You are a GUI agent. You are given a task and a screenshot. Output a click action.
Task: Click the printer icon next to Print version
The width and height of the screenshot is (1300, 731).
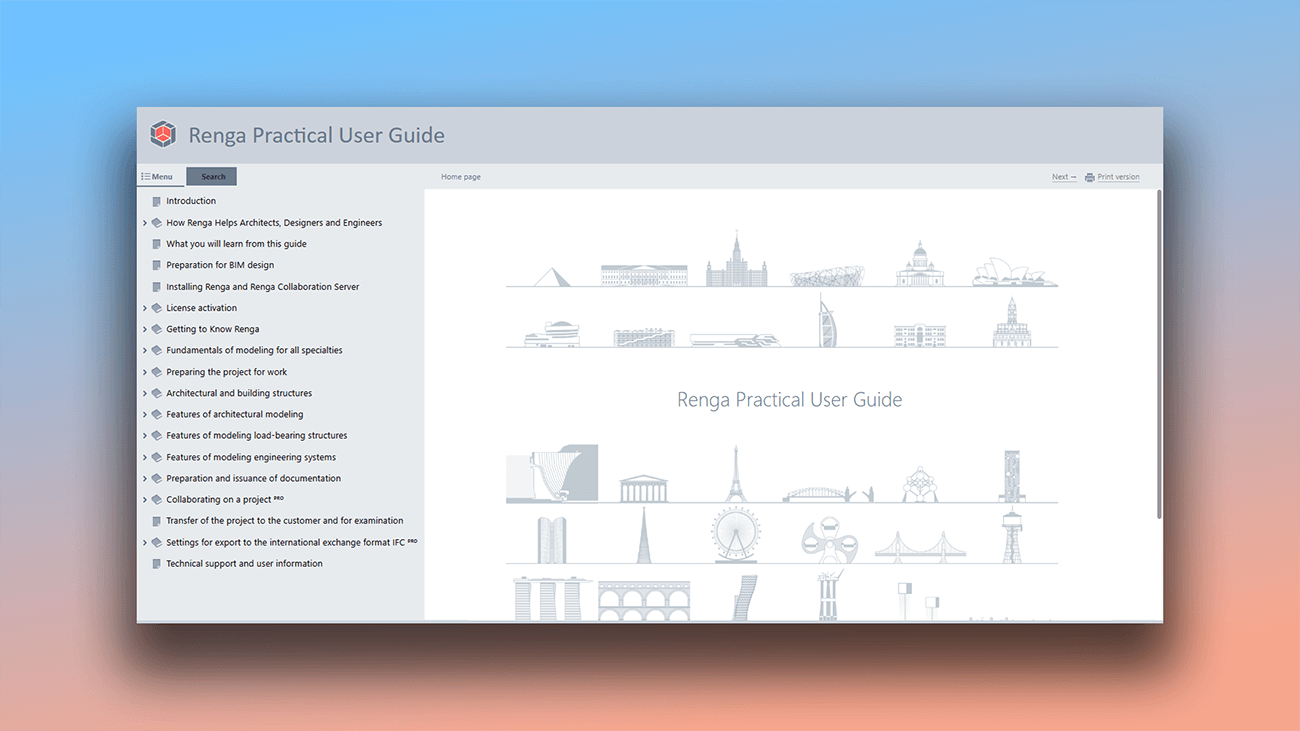(1089, 176)
